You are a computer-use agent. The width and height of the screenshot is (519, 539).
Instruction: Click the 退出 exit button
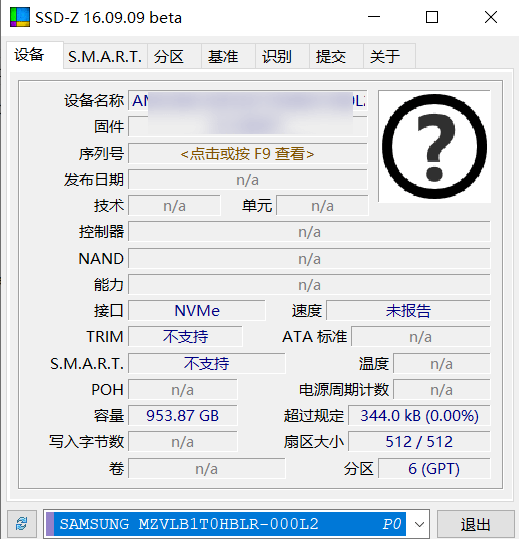point(476,524)
